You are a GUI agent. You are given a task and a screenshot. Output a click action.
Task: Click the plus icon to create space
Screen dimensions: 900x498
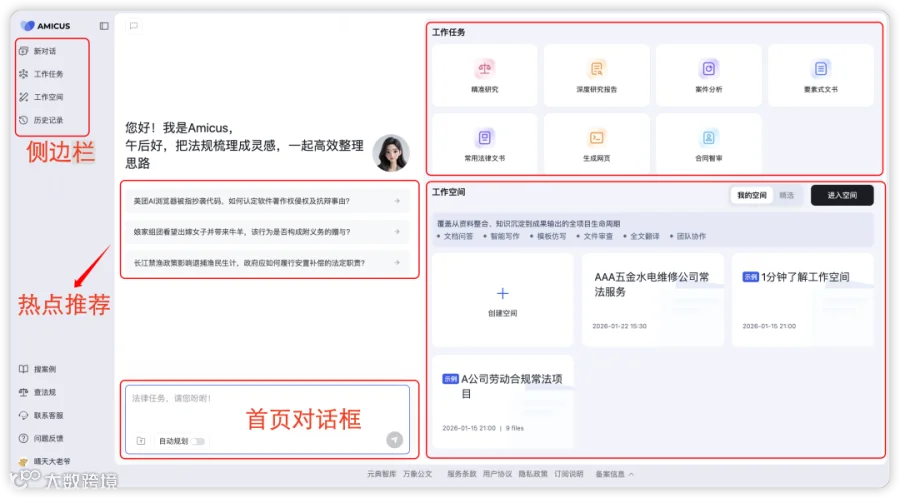(502, 294)
